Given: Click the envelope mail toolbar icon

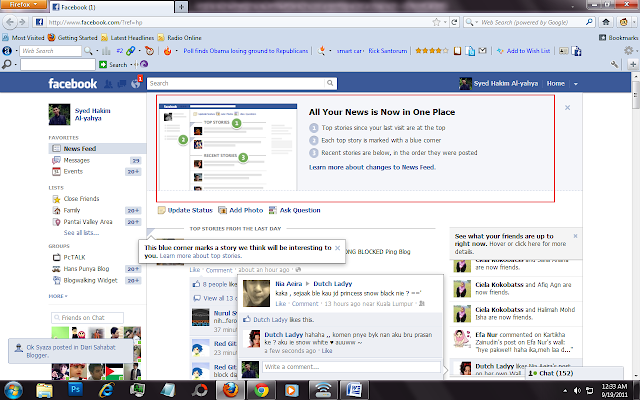Looking at the screenshot, I should click(482, 51).
